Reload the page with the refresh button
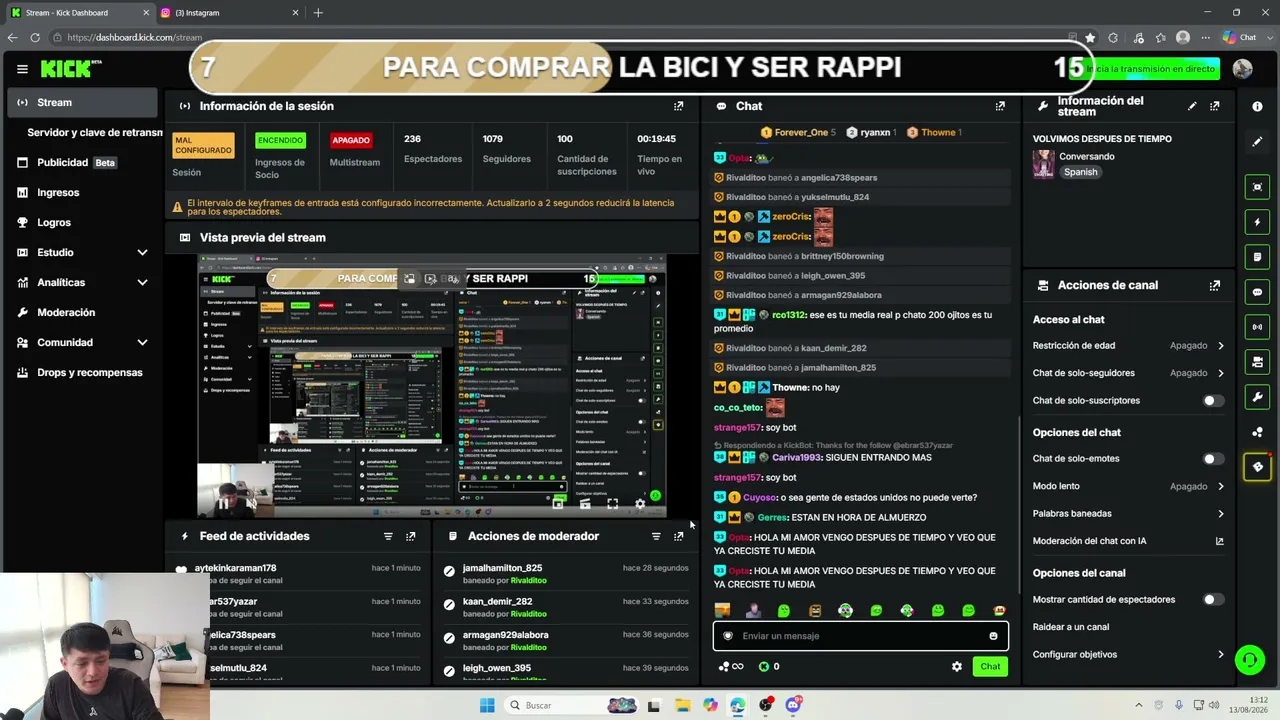1280x720 pixels. [x=35, y=37]
